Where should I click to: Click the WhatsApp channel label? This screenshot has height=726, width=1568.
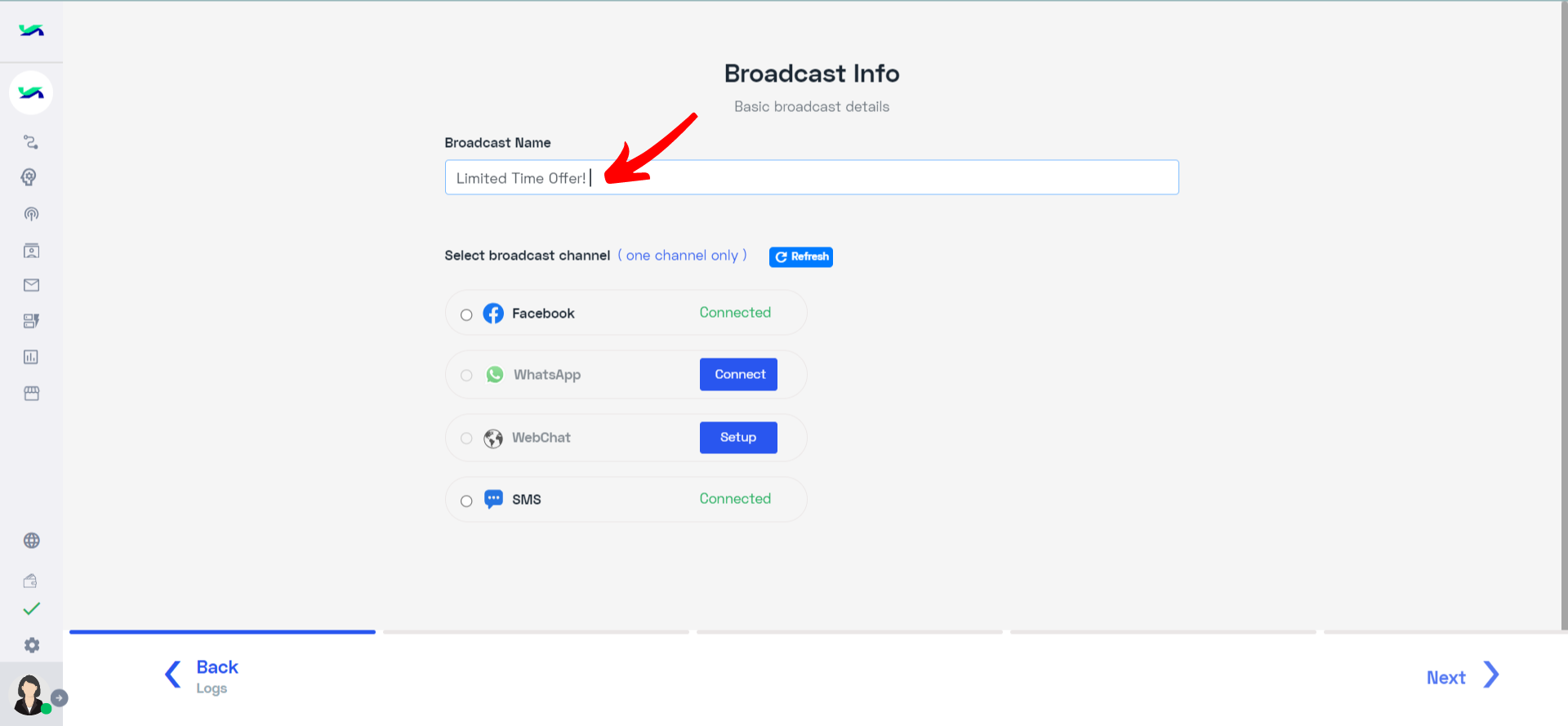[x=547, y=375]
